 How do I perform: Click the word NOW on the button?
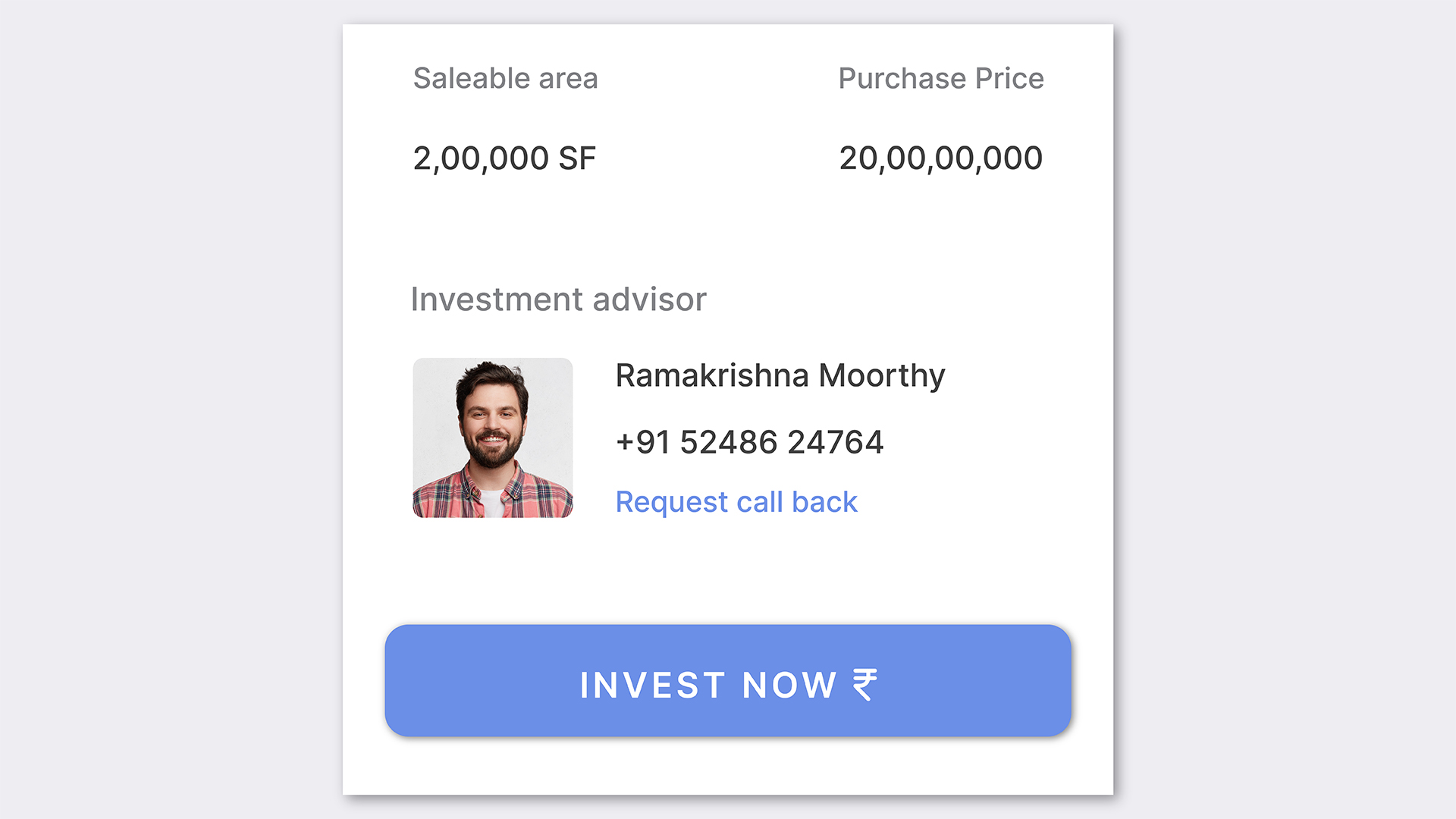click(x=789, y=686)
